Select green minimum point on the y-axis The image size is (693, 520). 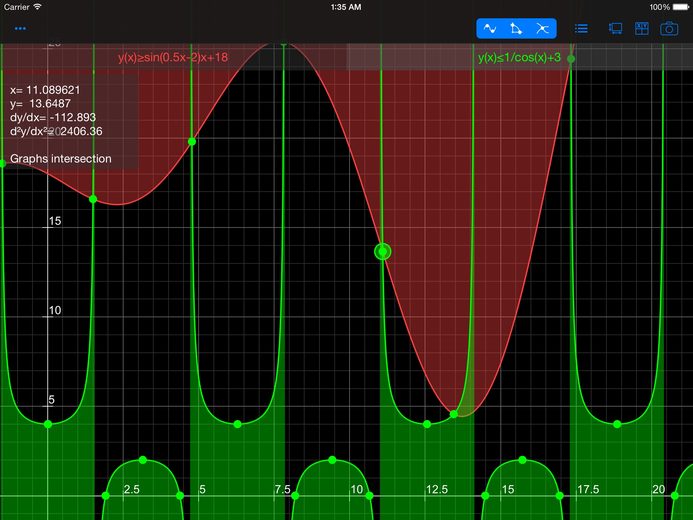pos(48,424)
